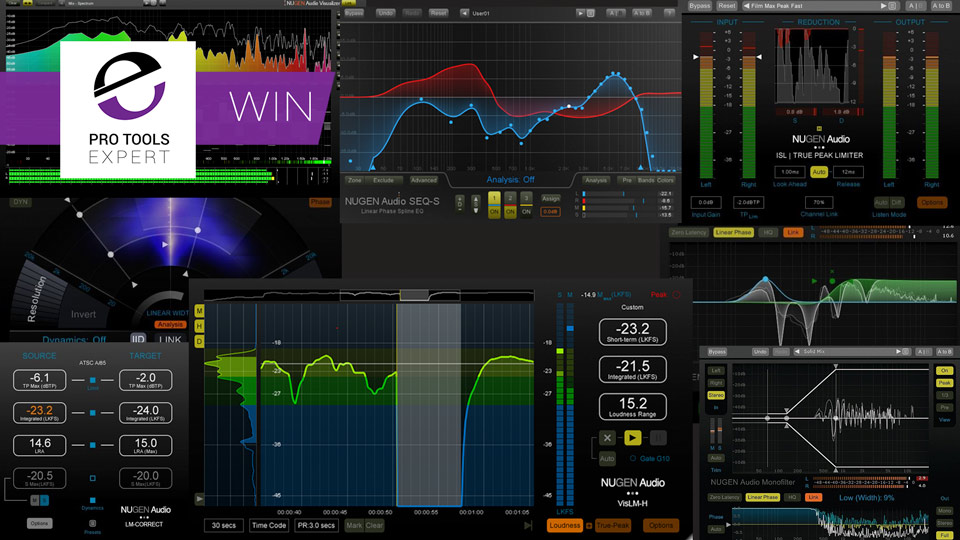
Task: Toggle the ON switch under band 2 in SEQ-S
Action: [510, 212]
